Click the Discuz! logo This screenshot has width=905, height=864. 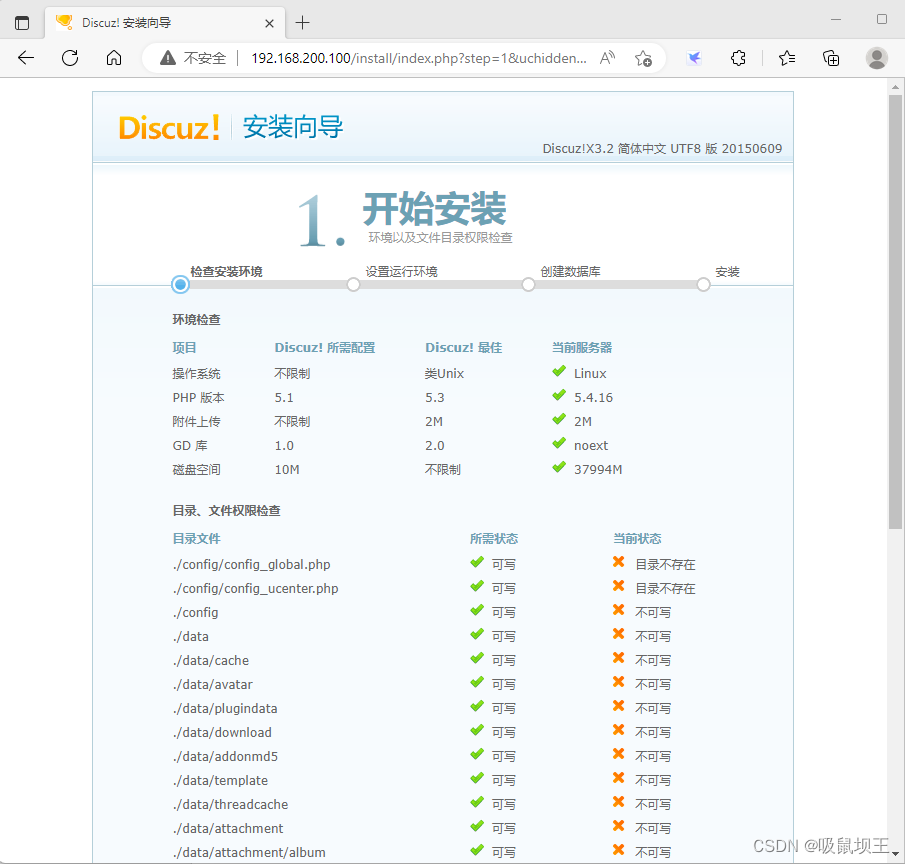click(x=168, y=127)
